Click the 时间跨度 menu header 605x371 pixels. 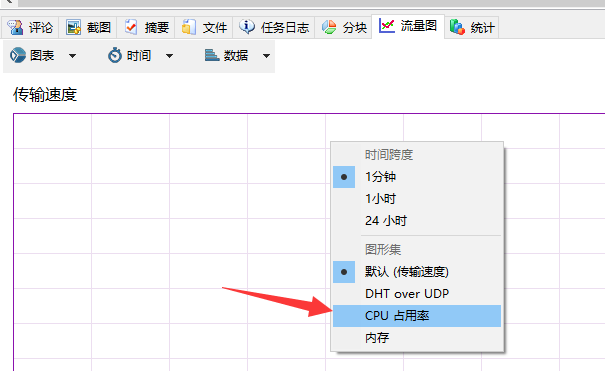tap(389, 155)
